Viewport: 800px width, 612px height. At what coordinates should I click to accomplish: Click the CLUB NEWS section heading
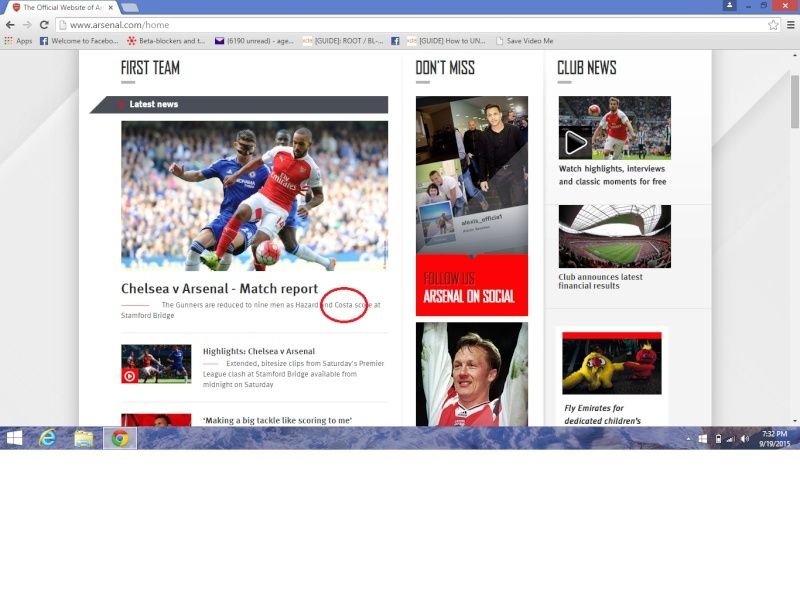pos(587,68)
